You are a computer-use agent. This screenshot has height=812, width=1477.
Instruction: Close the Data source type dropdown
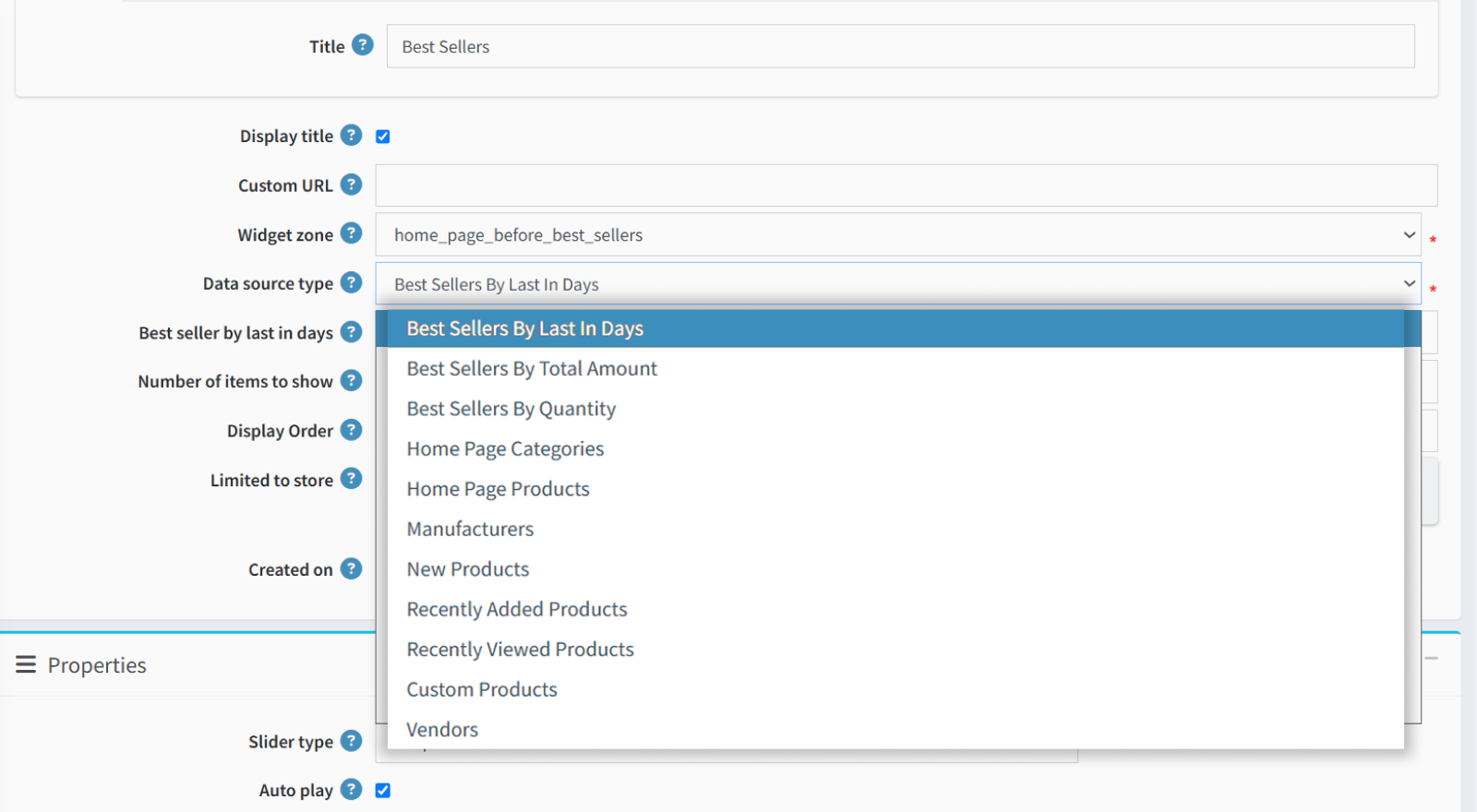pyautogui.click(x=898, y=283)
